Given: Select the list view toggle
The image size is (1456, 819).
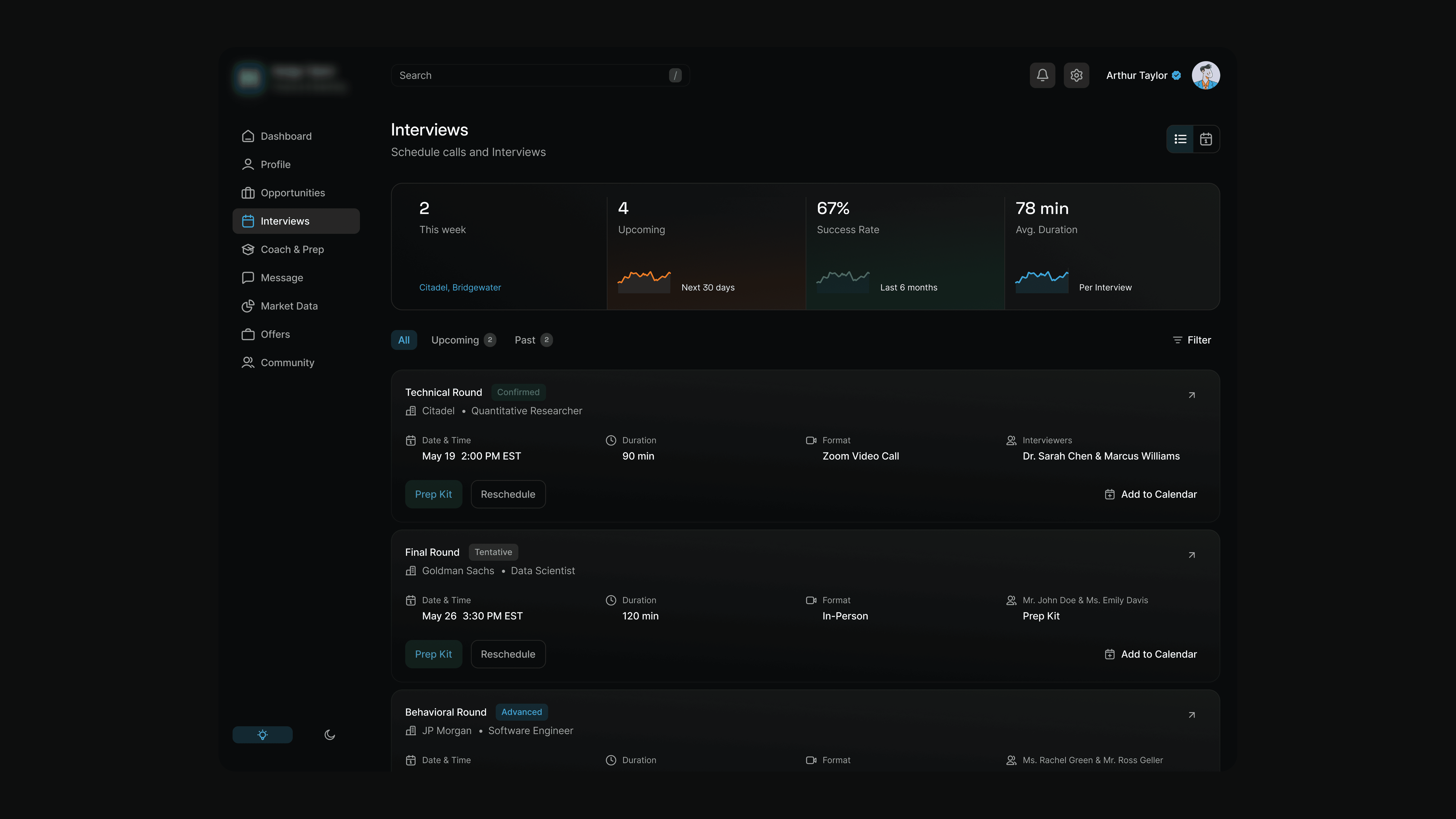Looking at the screenshot, I should tap(1180, 139).
